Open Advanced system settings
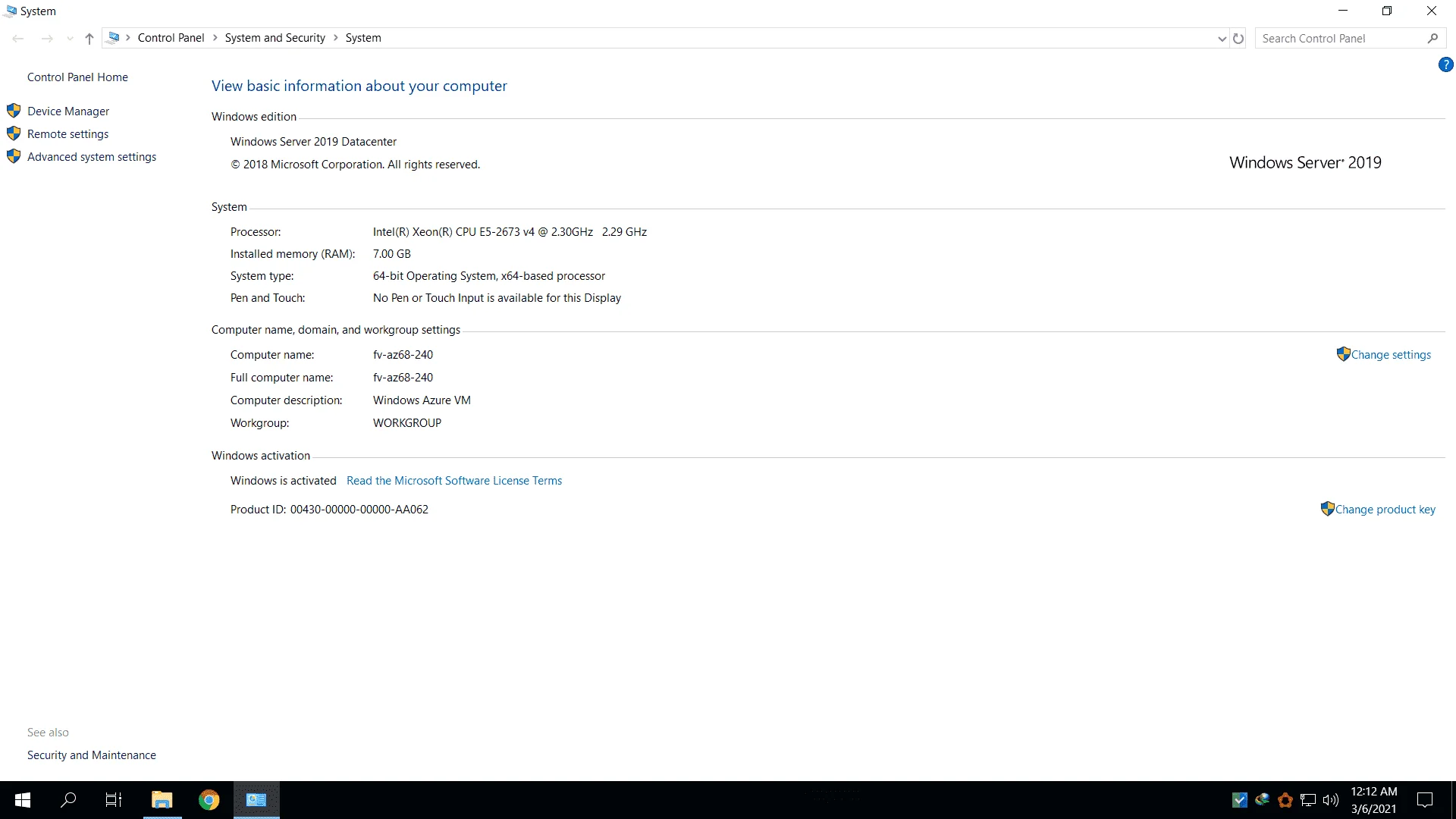The width and height of the screenshot is (1456, 819). click(x=92, y=157)
